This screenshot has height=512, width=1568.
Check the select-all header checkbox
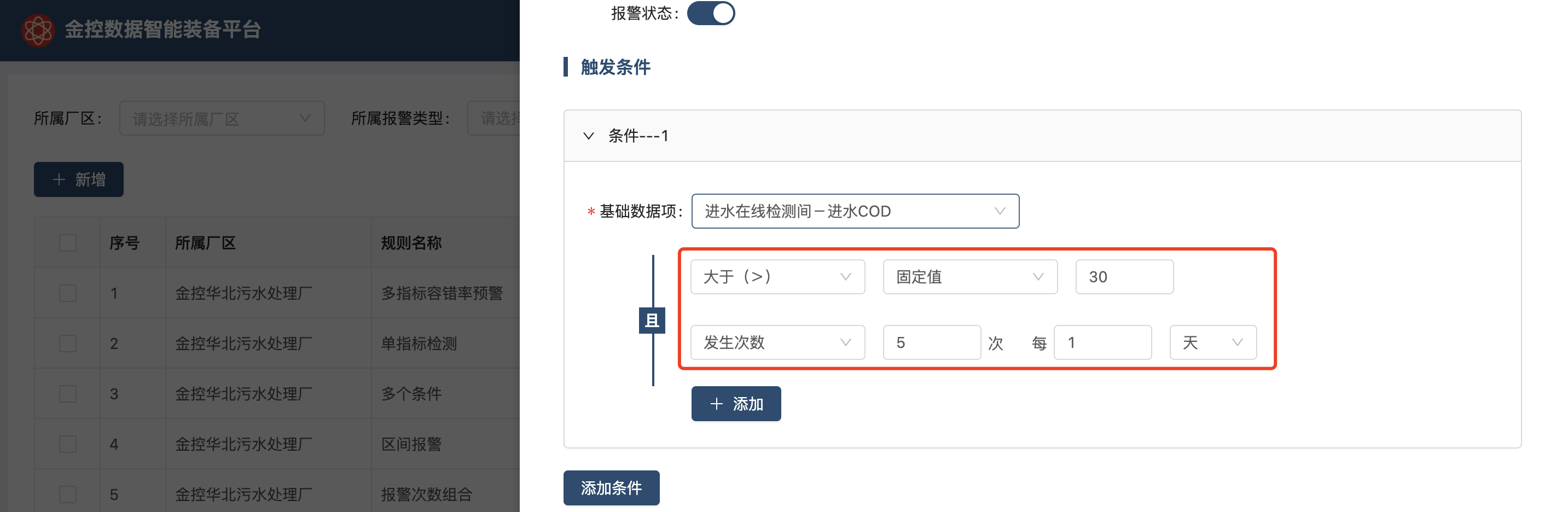(x=67, y=243)
